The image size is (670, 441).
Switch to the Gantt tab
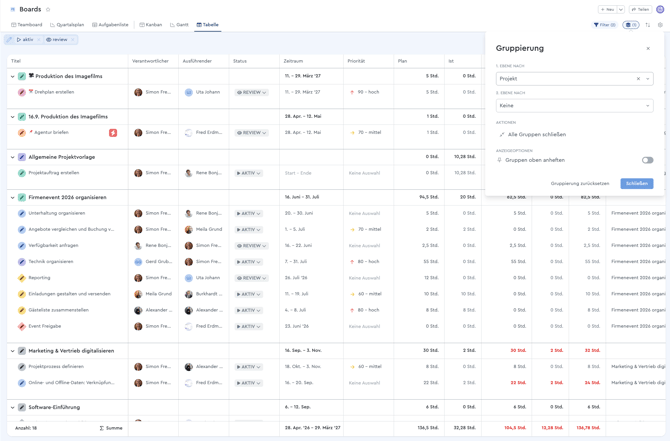coord(179,25)
